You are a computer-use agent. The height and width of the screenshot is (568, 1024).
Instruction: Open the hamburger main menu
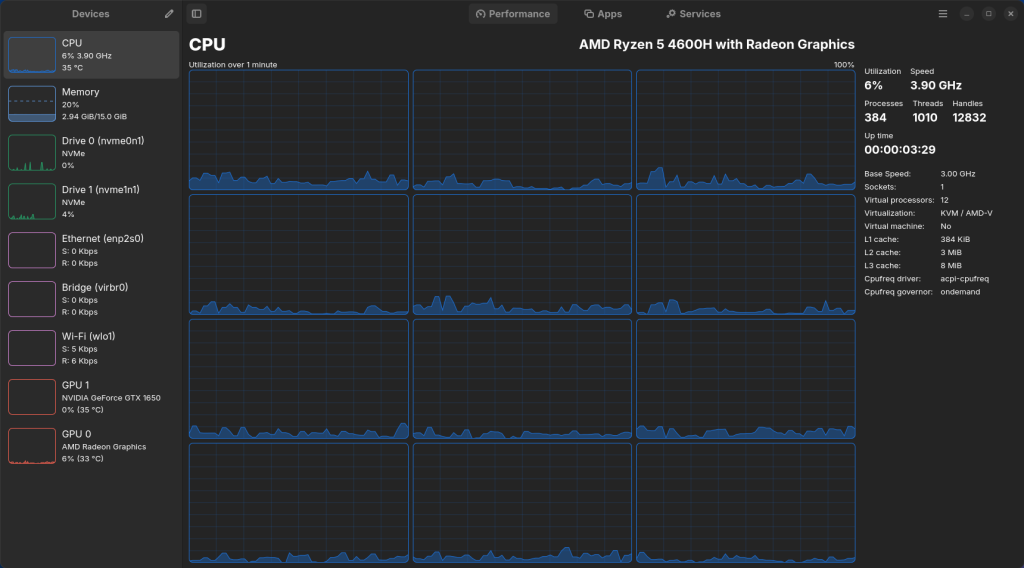[x=943, y=14]
